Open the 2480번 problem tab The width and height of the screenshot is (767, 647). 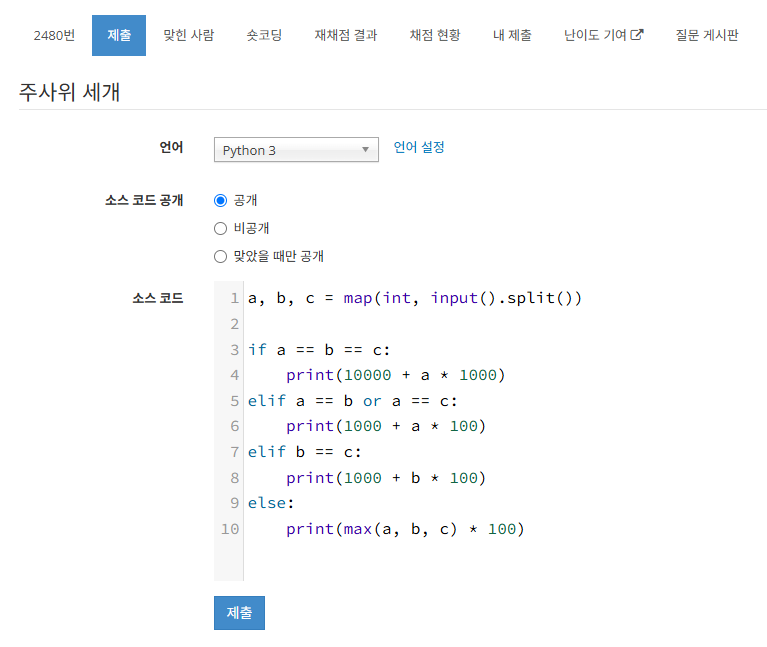click(54, 35)
